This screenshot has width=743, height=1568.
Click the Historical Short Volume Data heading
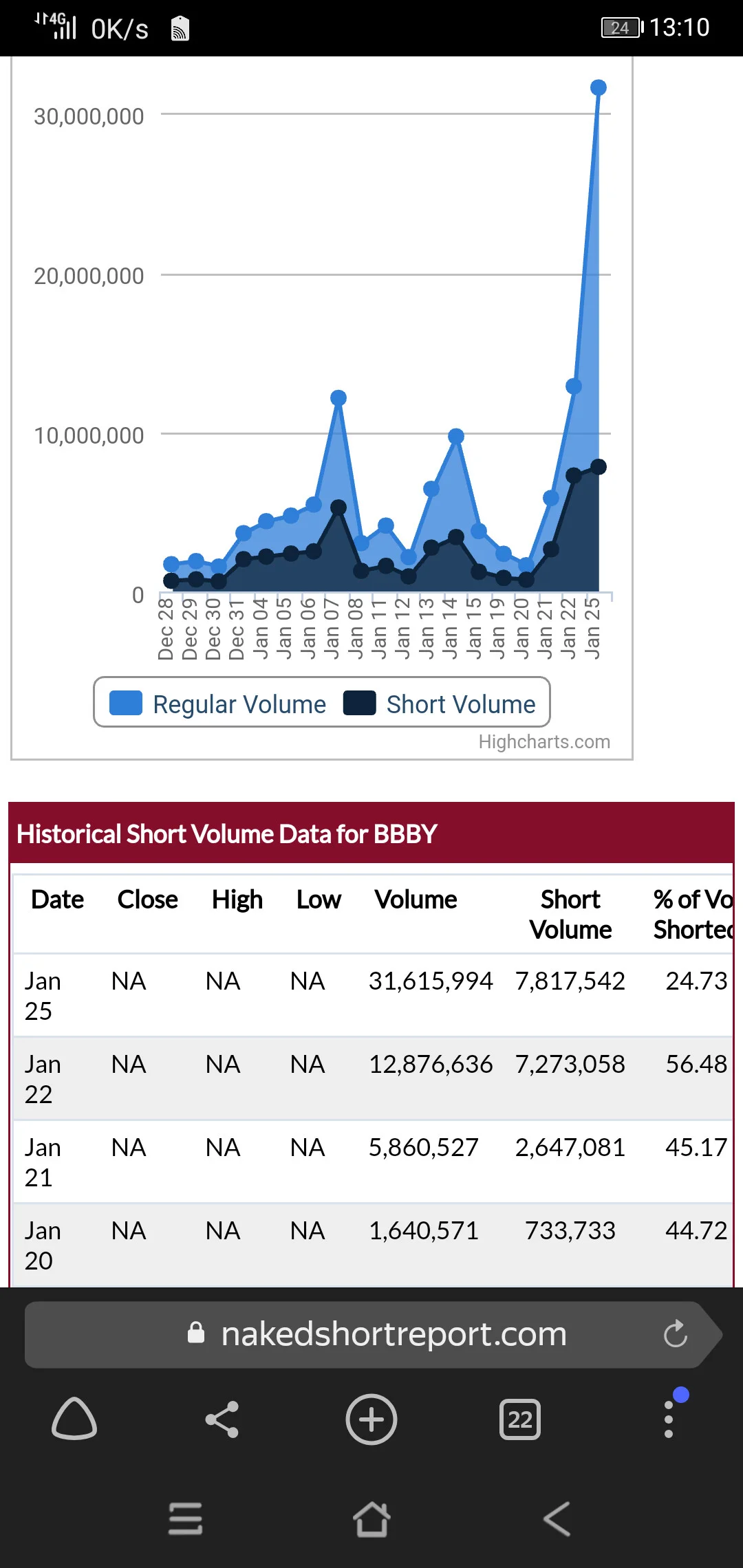[x=227, y=834]
